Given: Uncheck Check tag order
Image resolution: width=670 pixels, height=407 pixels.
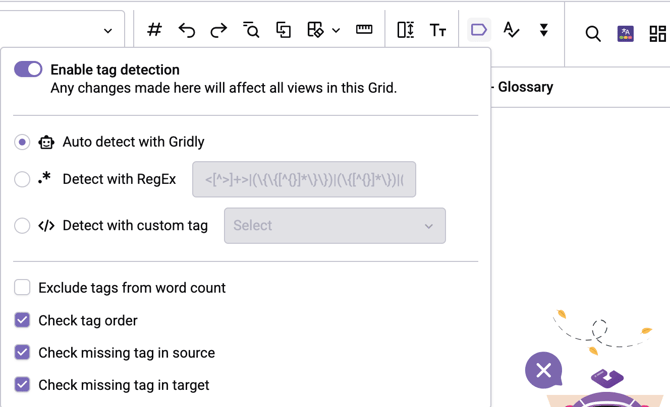Looking at the screenshot, I should 22,320.
